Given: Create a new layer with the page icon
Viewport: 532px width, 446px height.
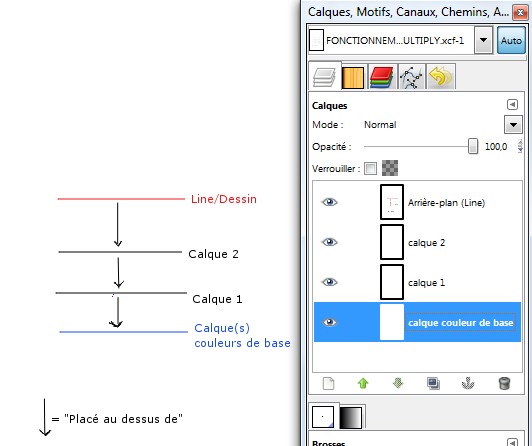Looking at the screenshot, I should point(328,384).
